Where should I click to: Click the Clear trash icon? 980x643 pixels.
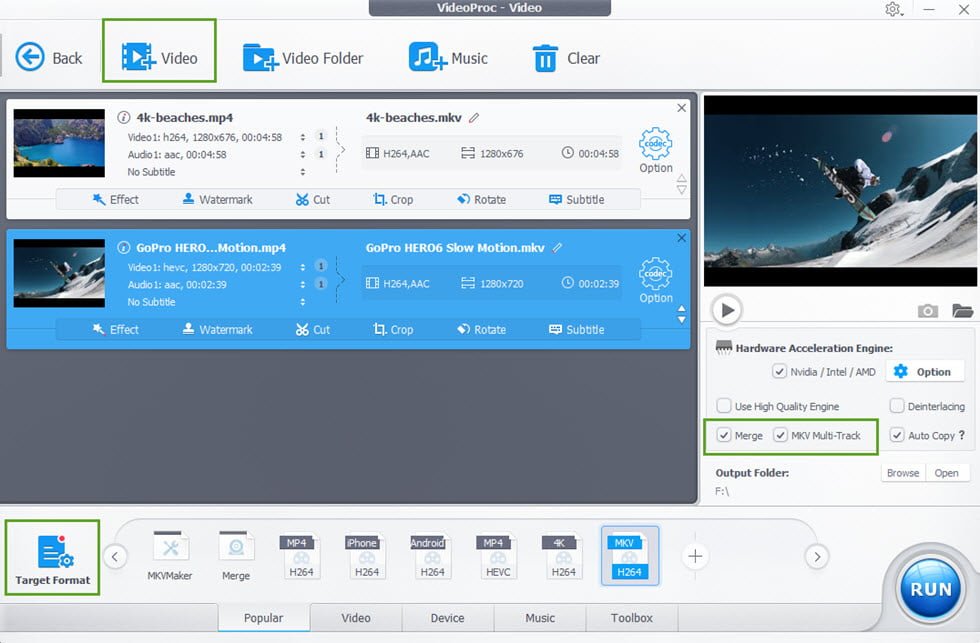(545, 58)
